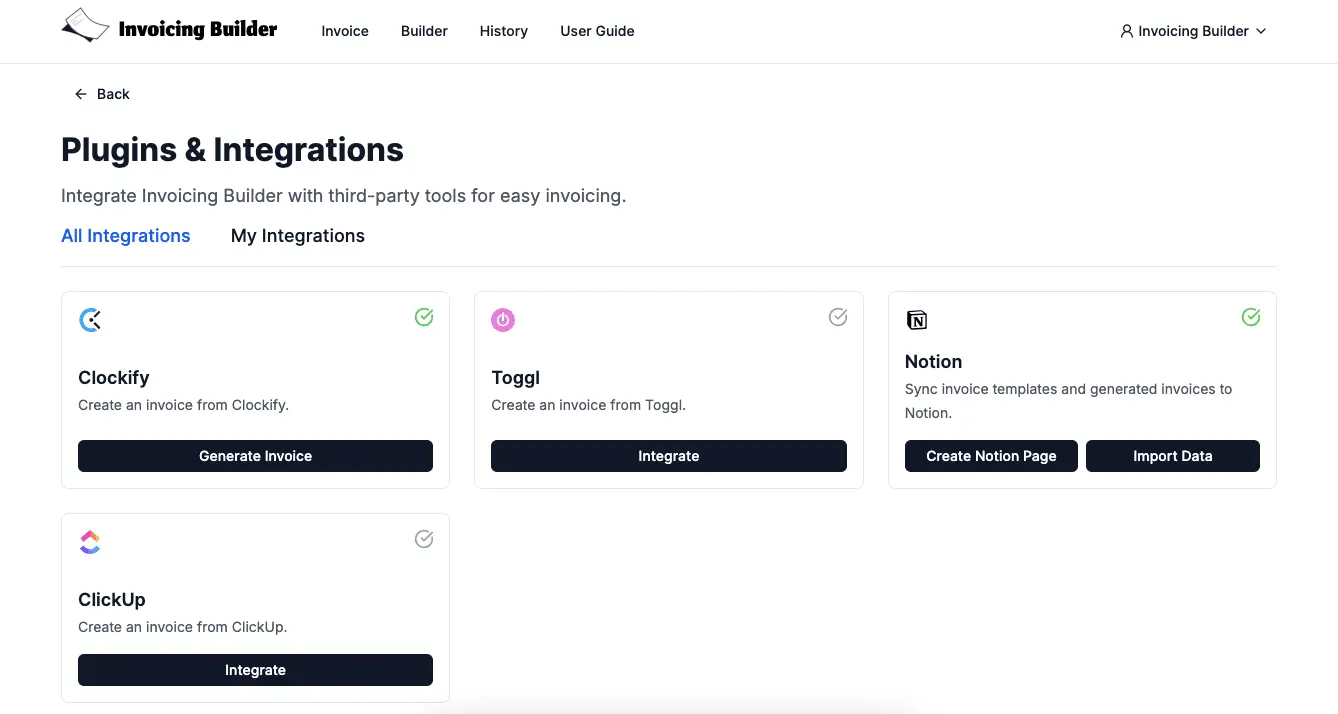This screenshot has width=1338, height=714.
Task: Click the ClickUp card title
Action: (112, 600)
